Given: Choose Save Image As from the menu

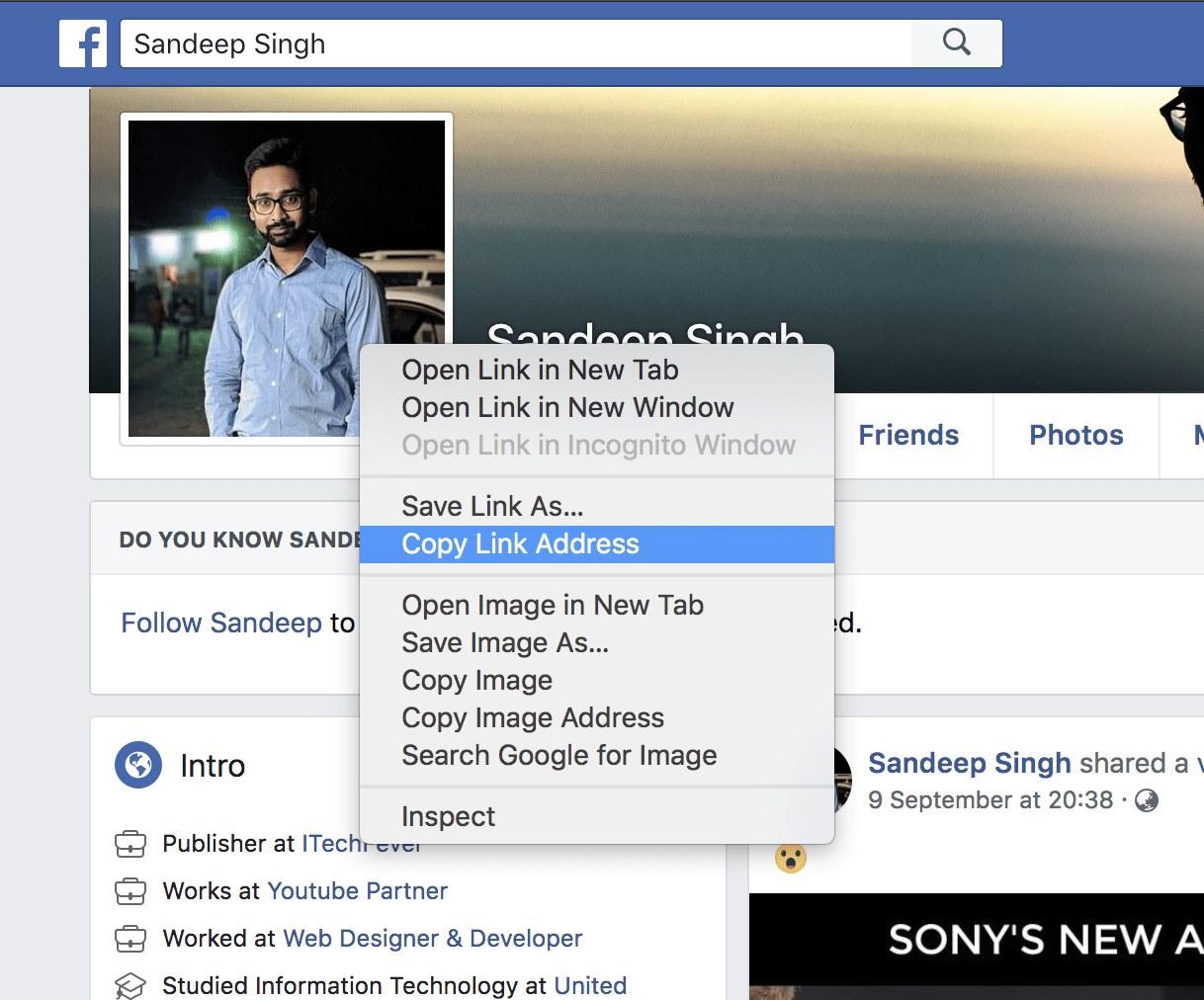Looking at the screenshot, I should (505, 642).
